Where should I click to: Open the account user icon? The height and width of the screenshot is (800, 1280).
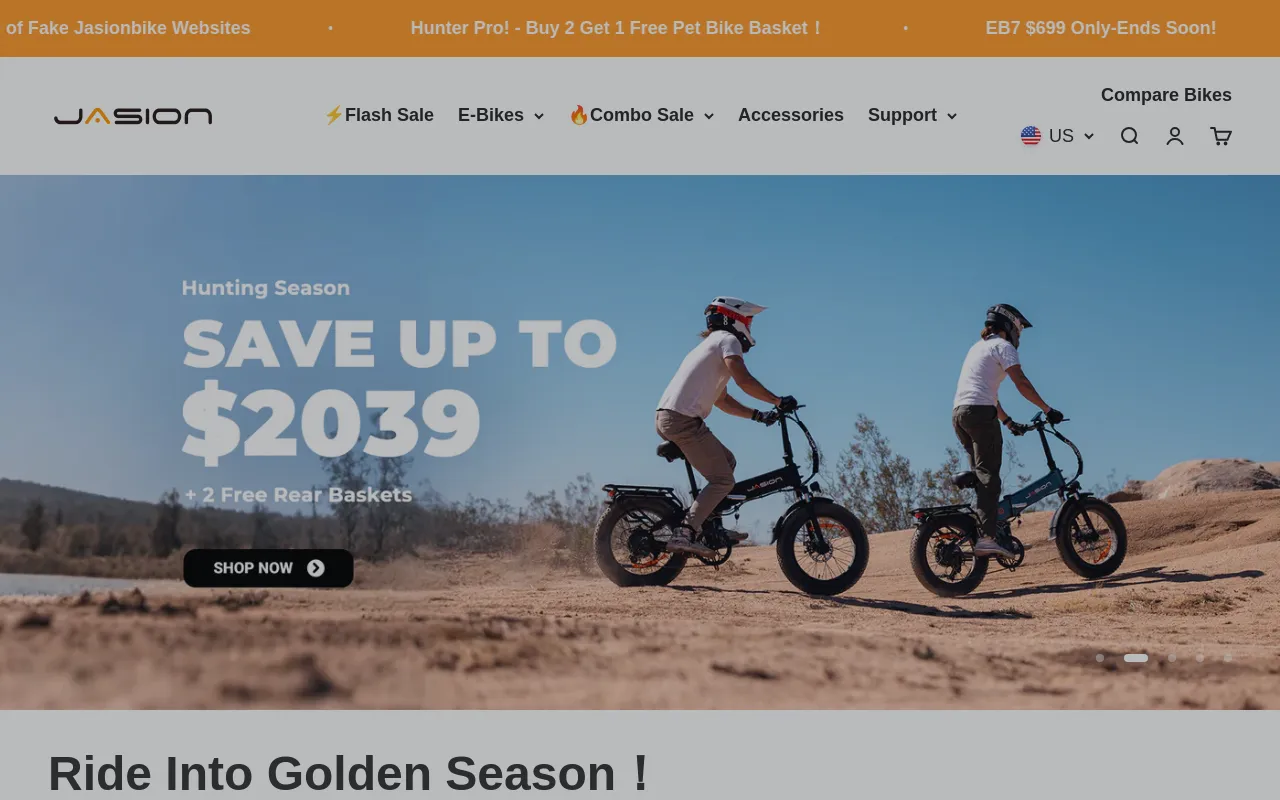click(1175, 136)
